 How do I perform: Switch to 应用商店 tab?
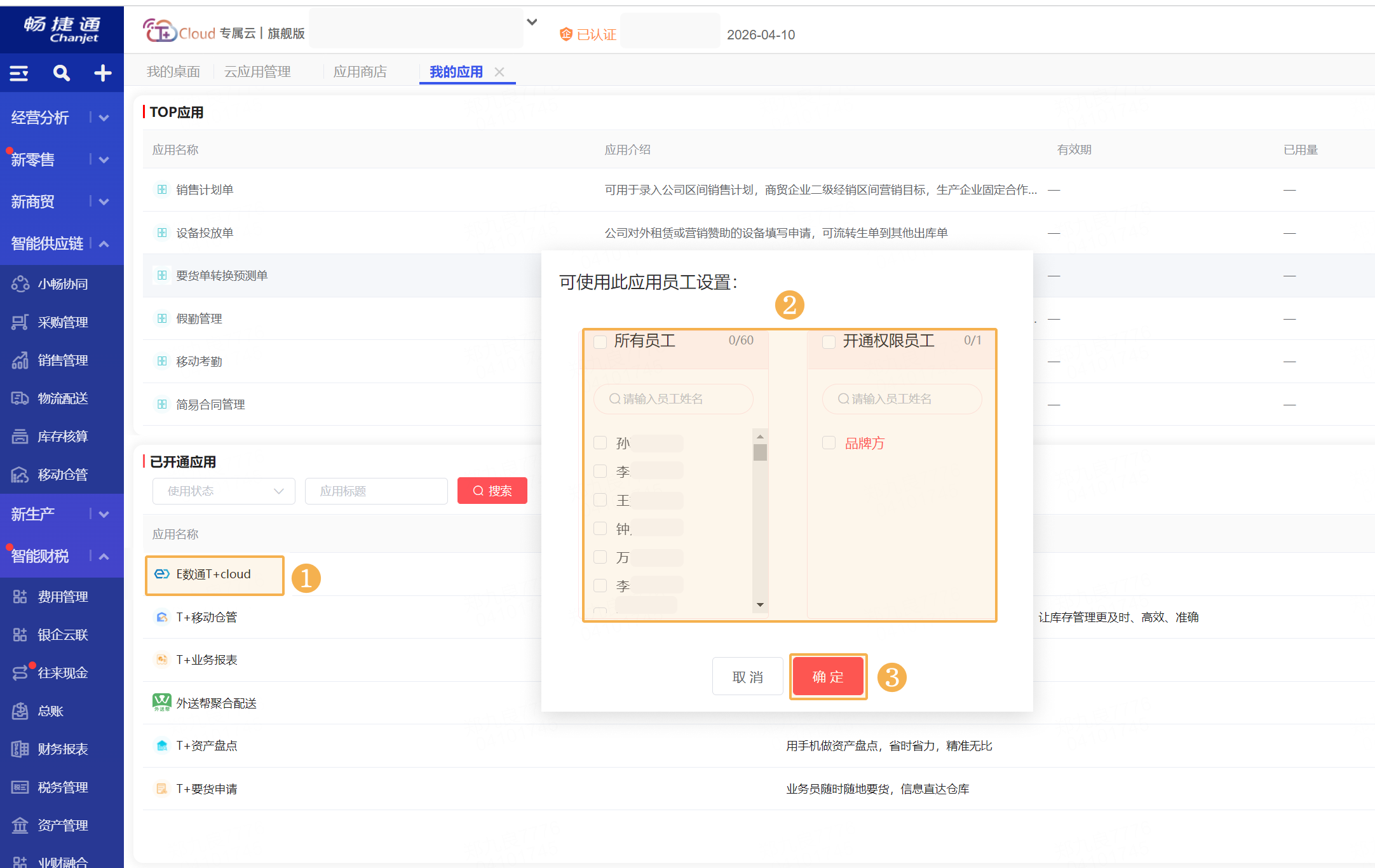pos(360,72)
